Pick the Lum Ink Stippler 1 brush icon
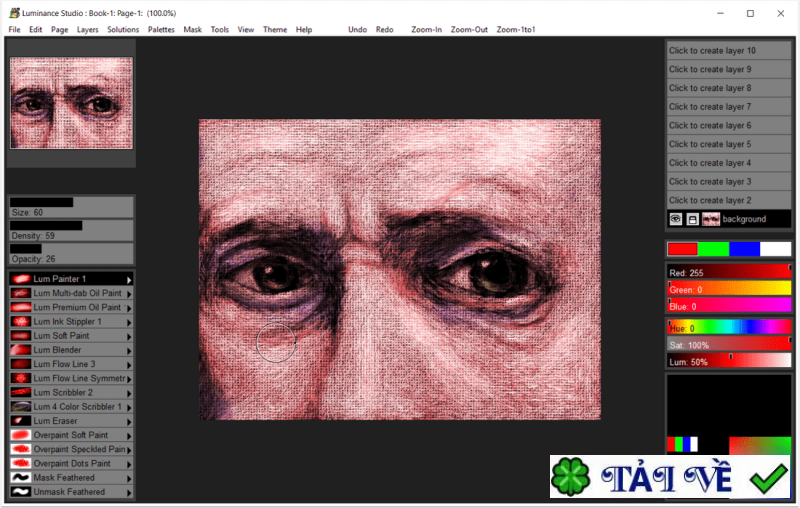This screenshot has width=800, height=508. tap(21, 322)
